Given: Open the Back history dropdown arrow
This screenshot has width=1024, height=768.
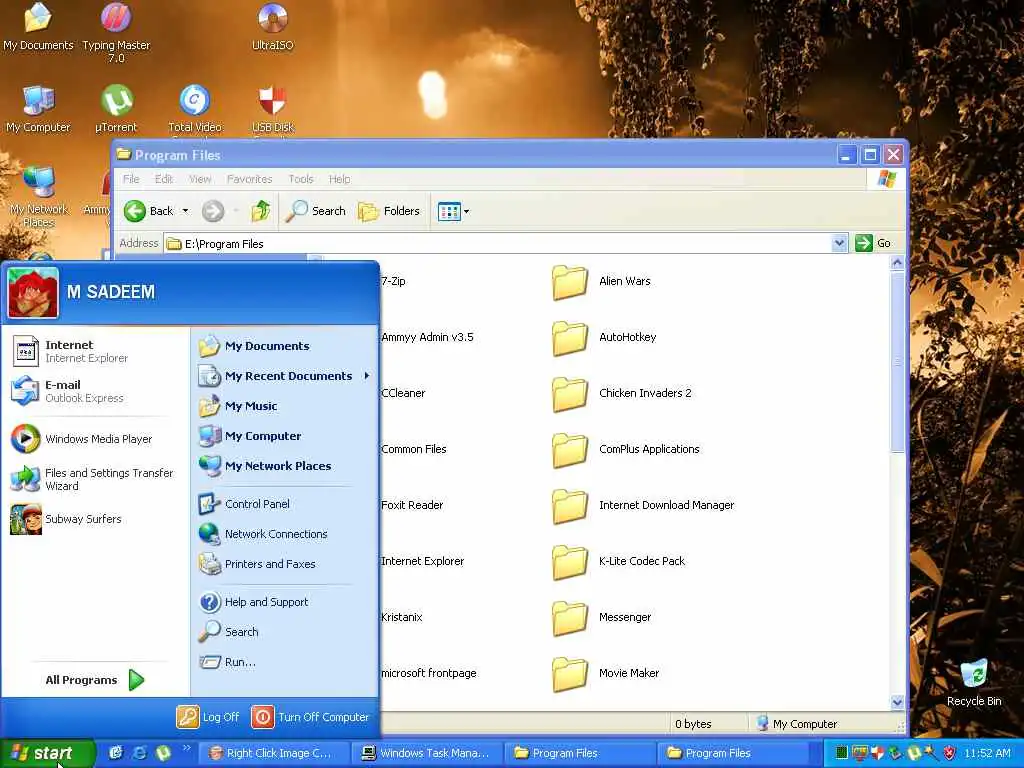Looking at the screenshot, I should coord(185,211).
